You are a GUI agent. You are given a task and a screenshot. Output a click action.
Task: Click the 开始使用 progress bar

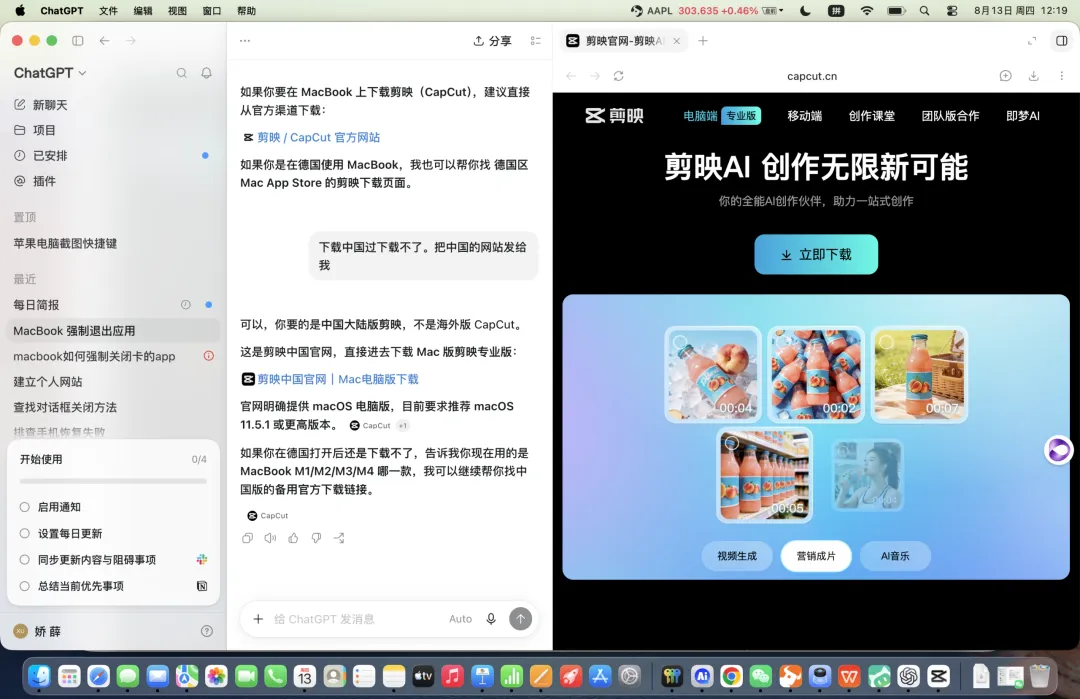point(113,481)
